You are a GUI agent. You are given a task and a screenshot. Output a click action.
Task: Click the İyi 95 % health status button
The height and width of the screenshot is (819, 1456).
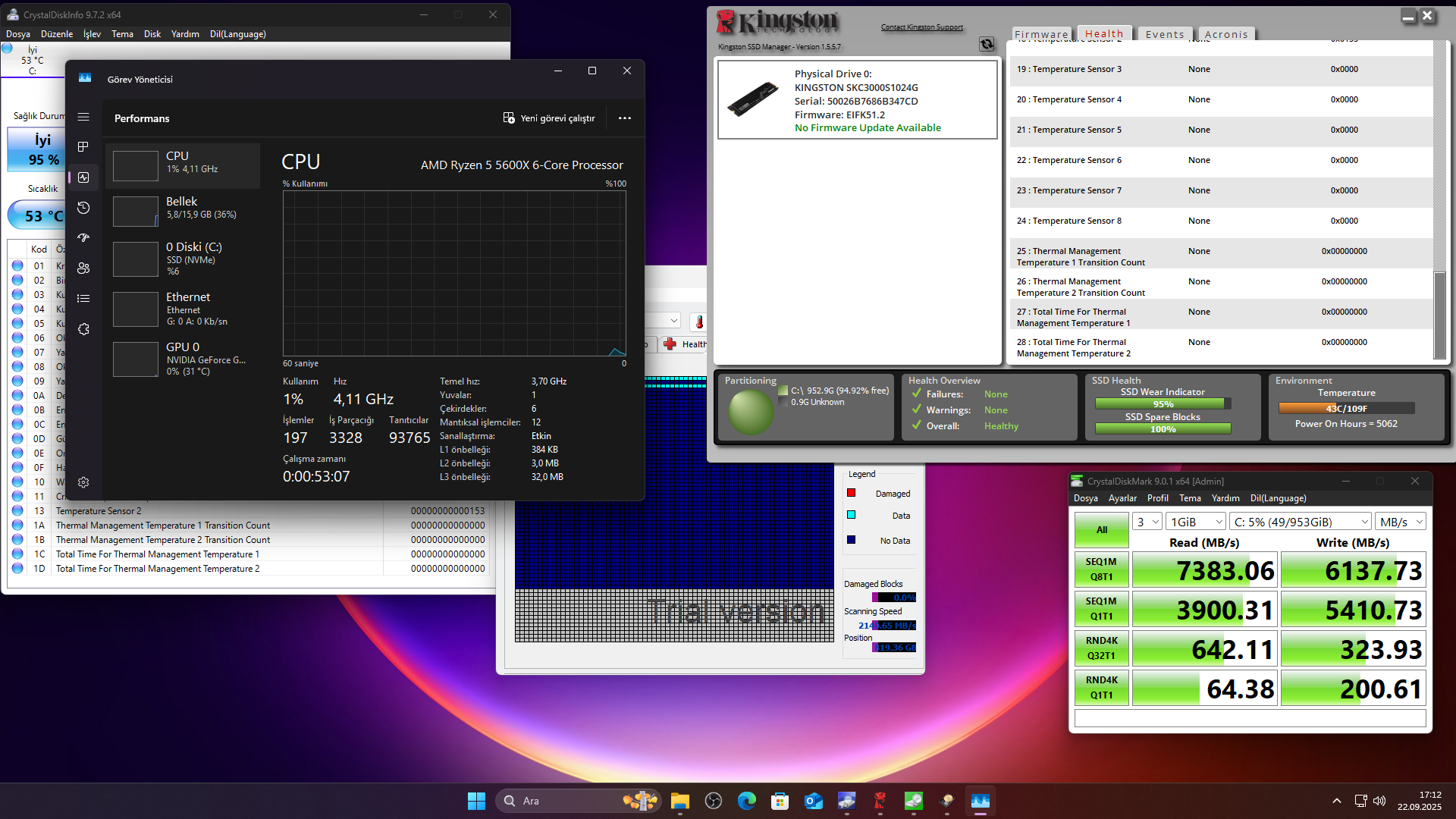[36, 149]
